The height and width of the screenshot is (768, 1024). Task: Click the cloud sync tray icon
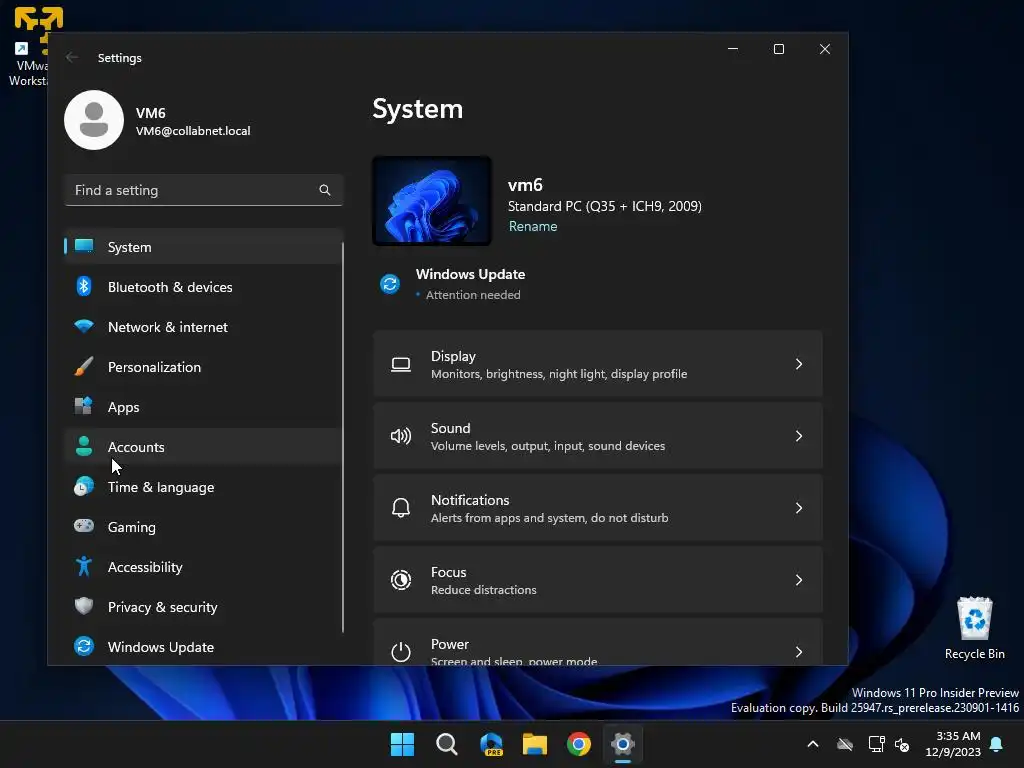tap(845, 744)
